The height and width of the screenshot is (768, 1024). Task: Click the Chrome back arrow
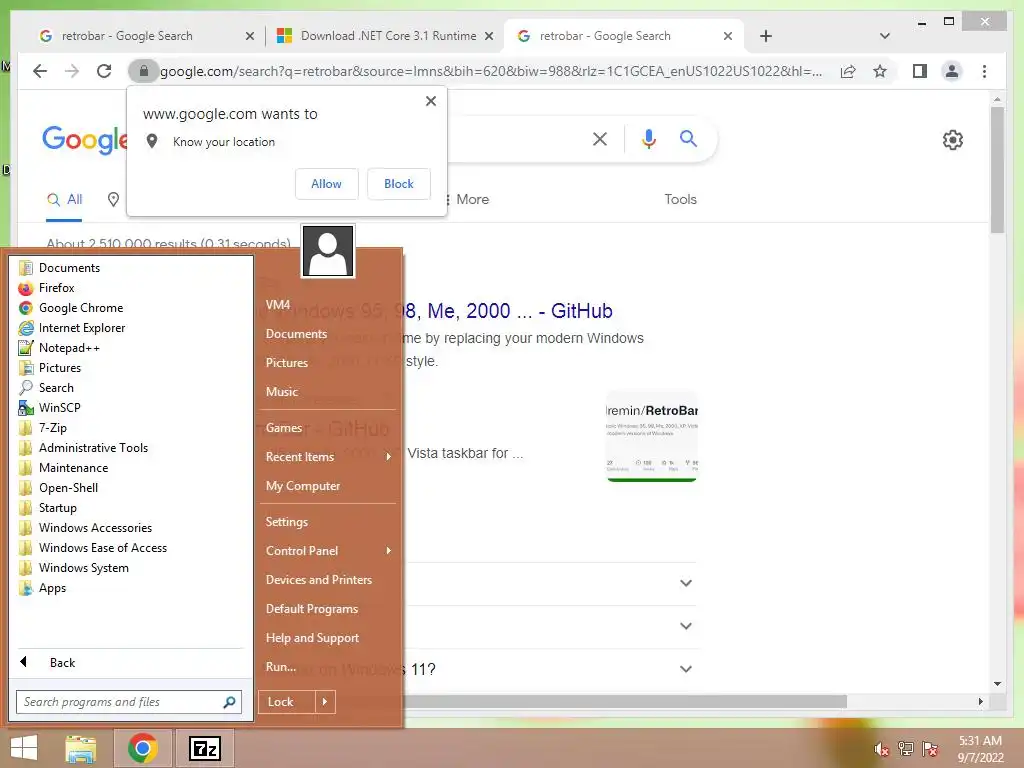tap(40, 71)
